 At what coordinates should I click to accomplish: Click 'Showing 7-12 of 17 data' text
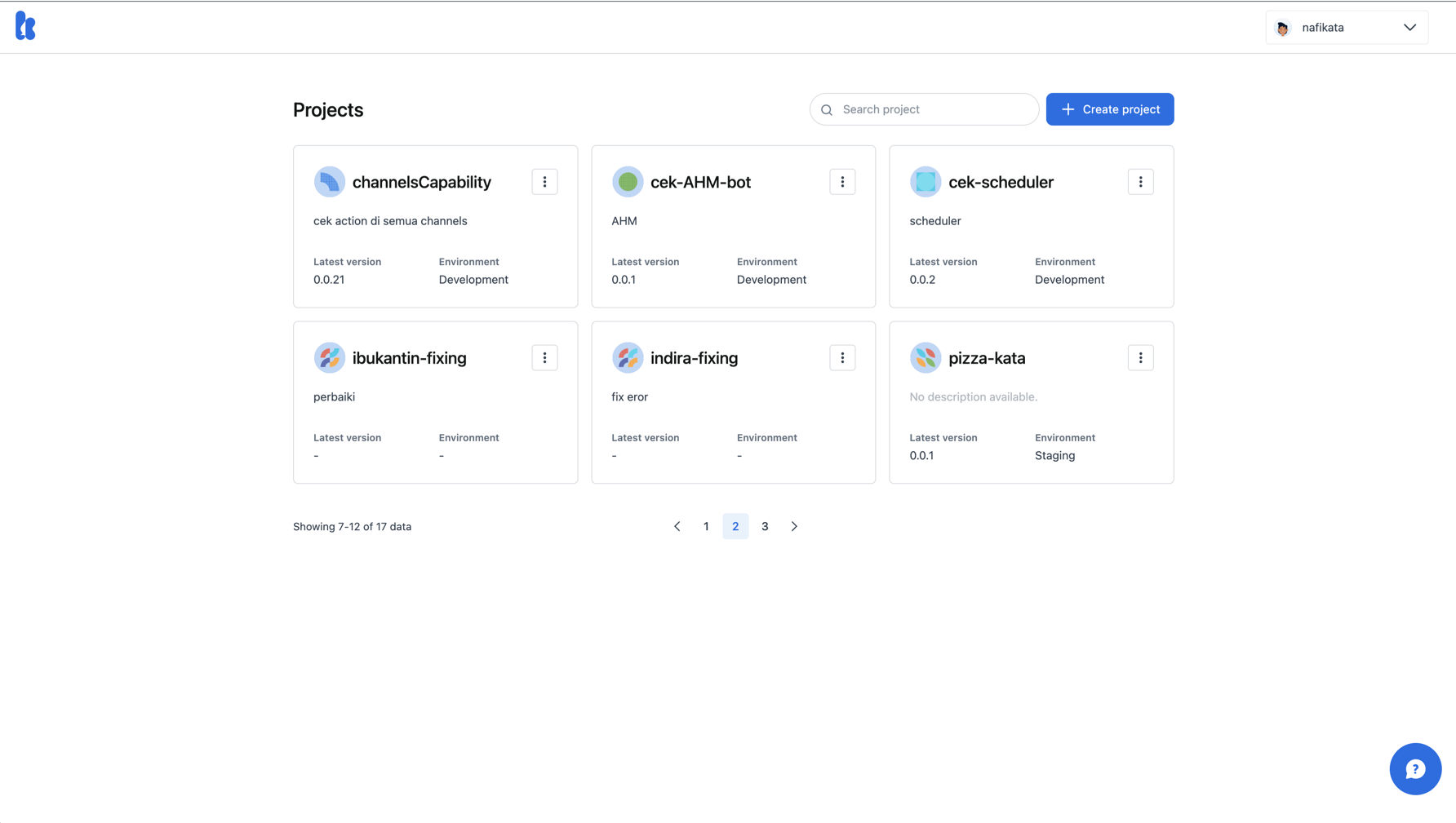pos(352,527)
